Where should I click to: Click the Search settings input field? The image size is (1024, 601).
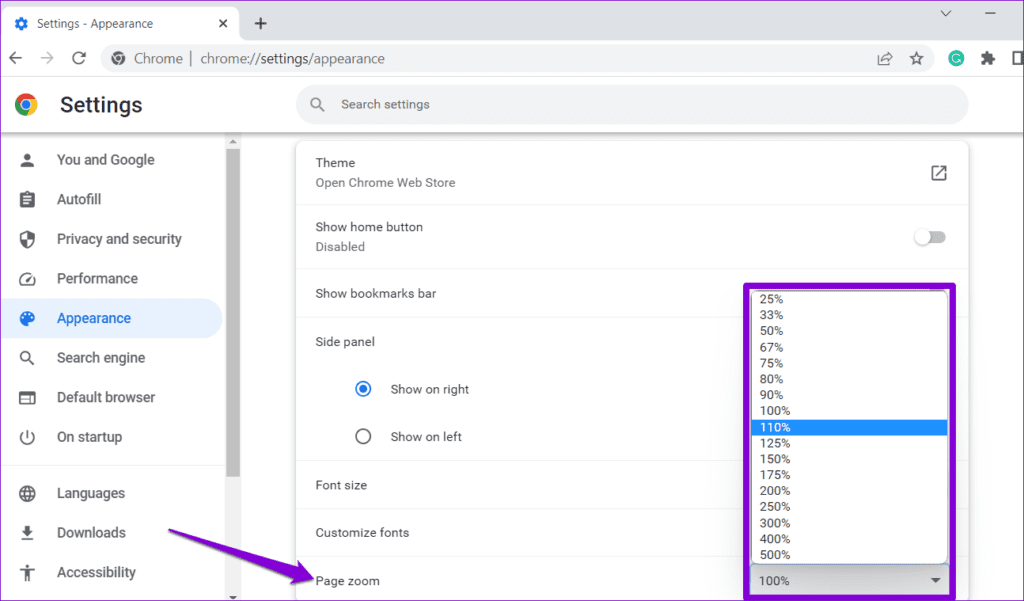point(632,105)
